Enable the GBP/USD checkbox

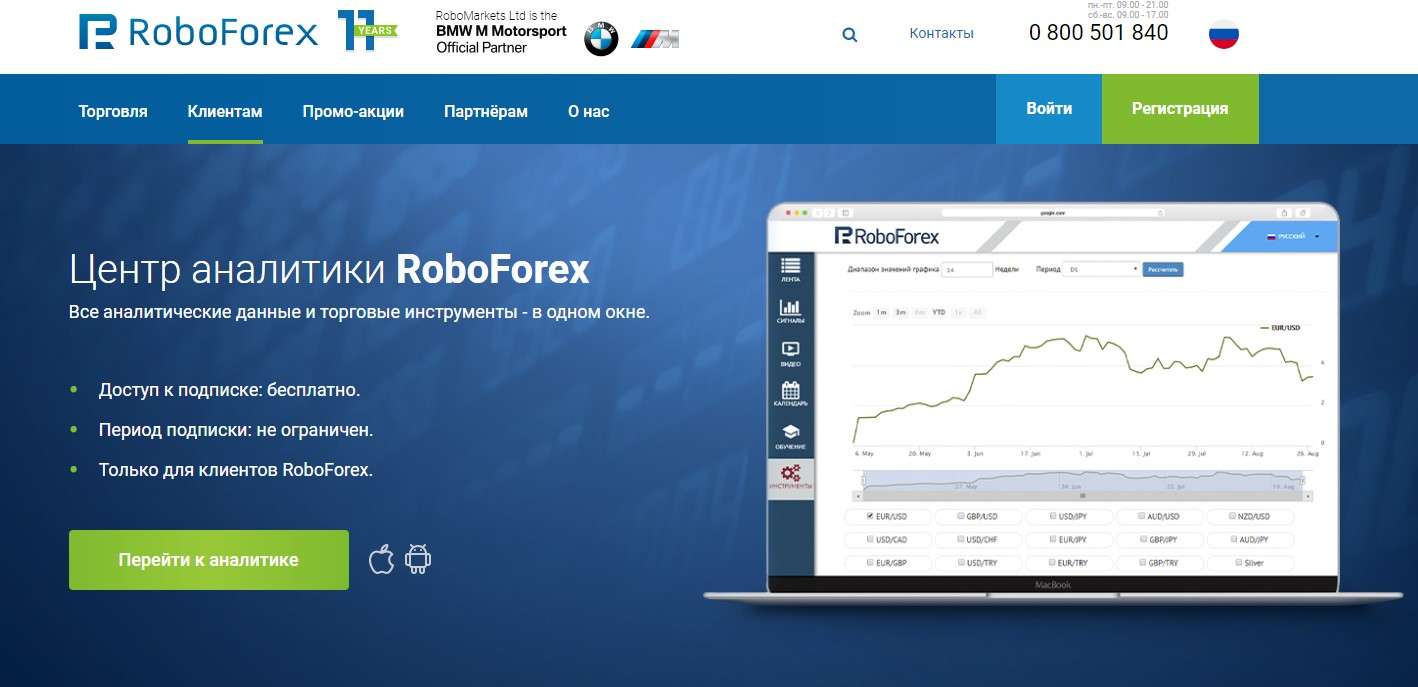pyautogui.click(x=961, y=515)
